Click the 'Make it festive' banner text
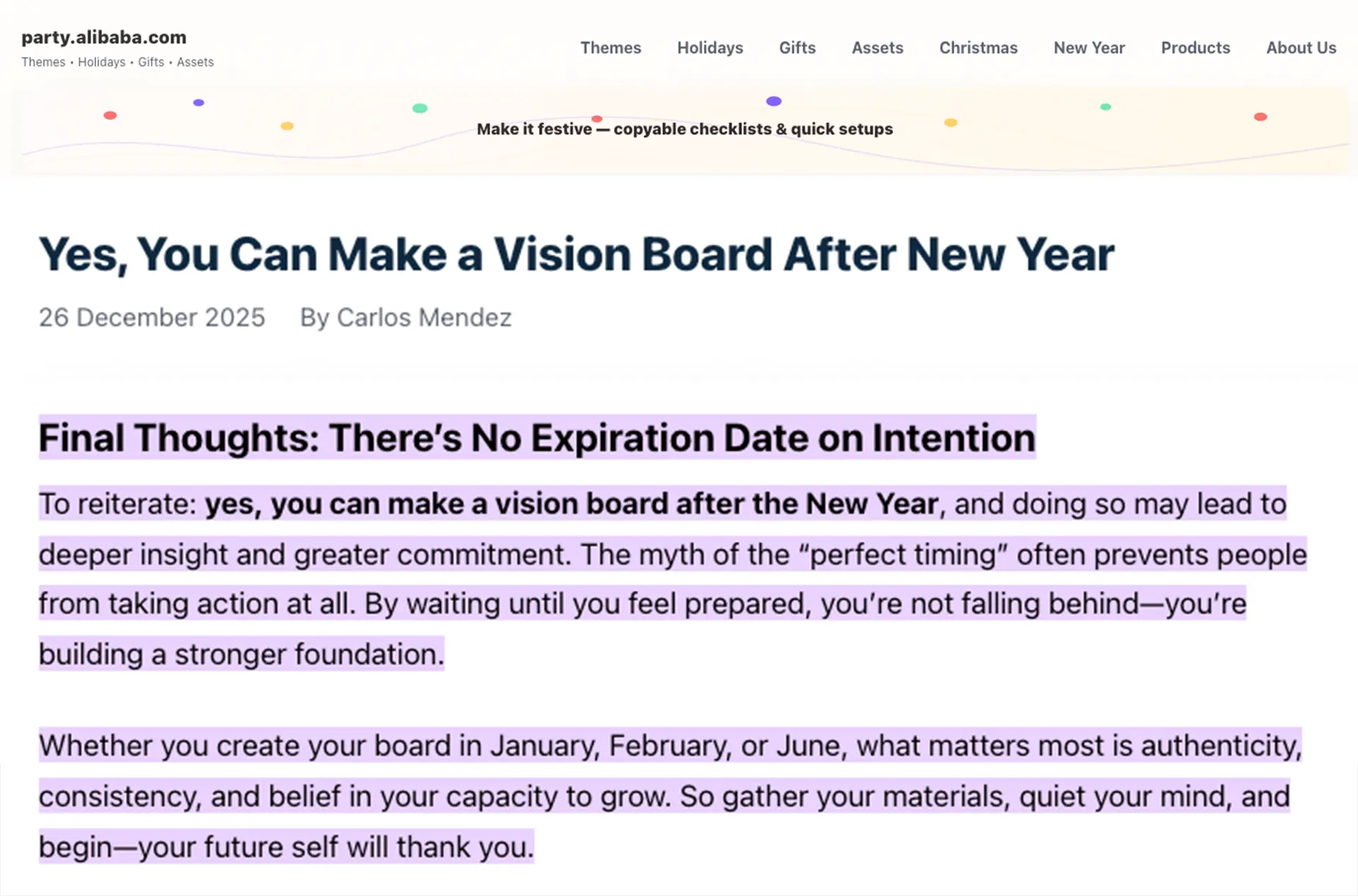 coord(684,129)
